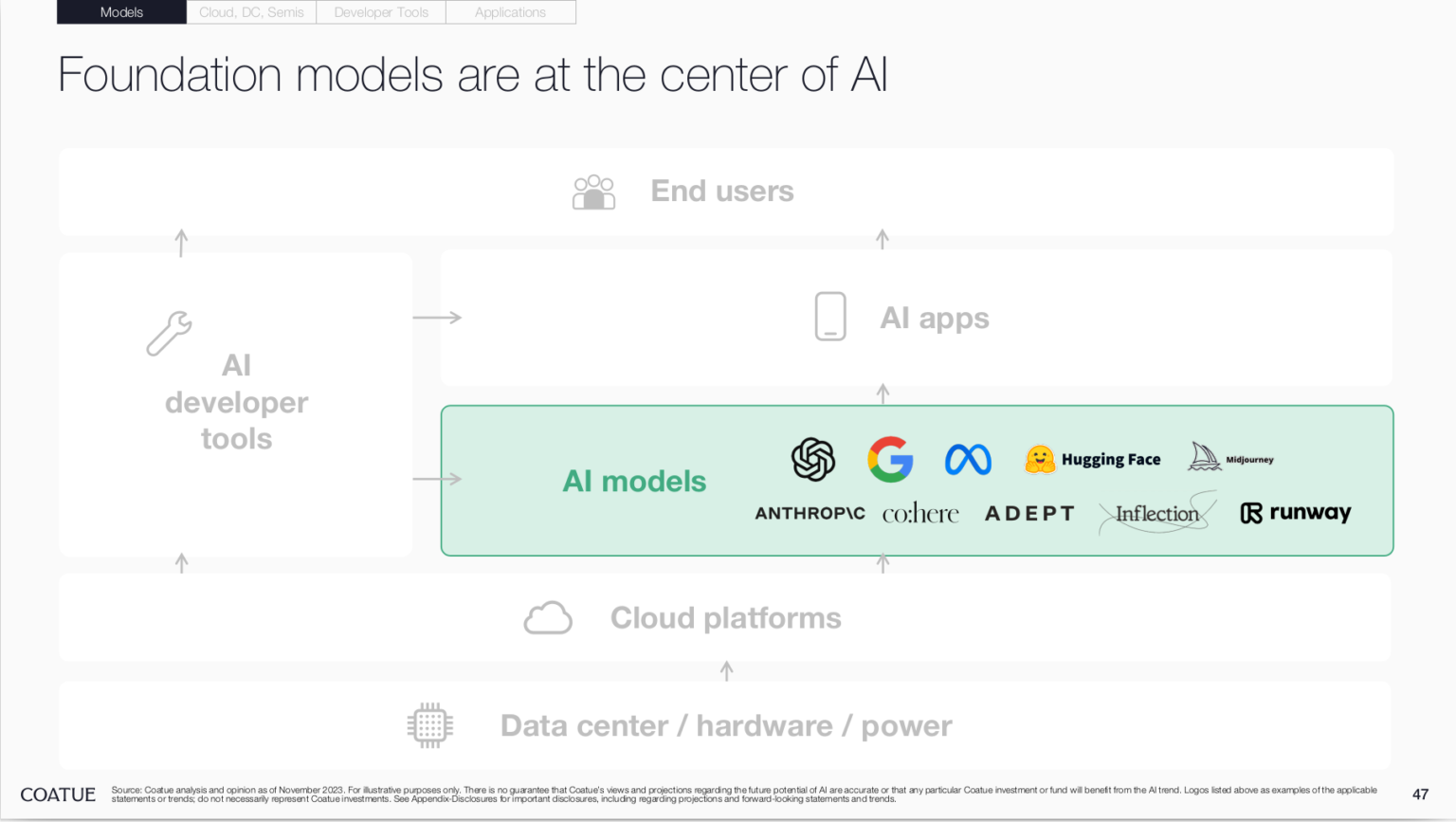1456x822 pixels.
Task: Open the Developer Tools tab
Action: tap(381, 12)
